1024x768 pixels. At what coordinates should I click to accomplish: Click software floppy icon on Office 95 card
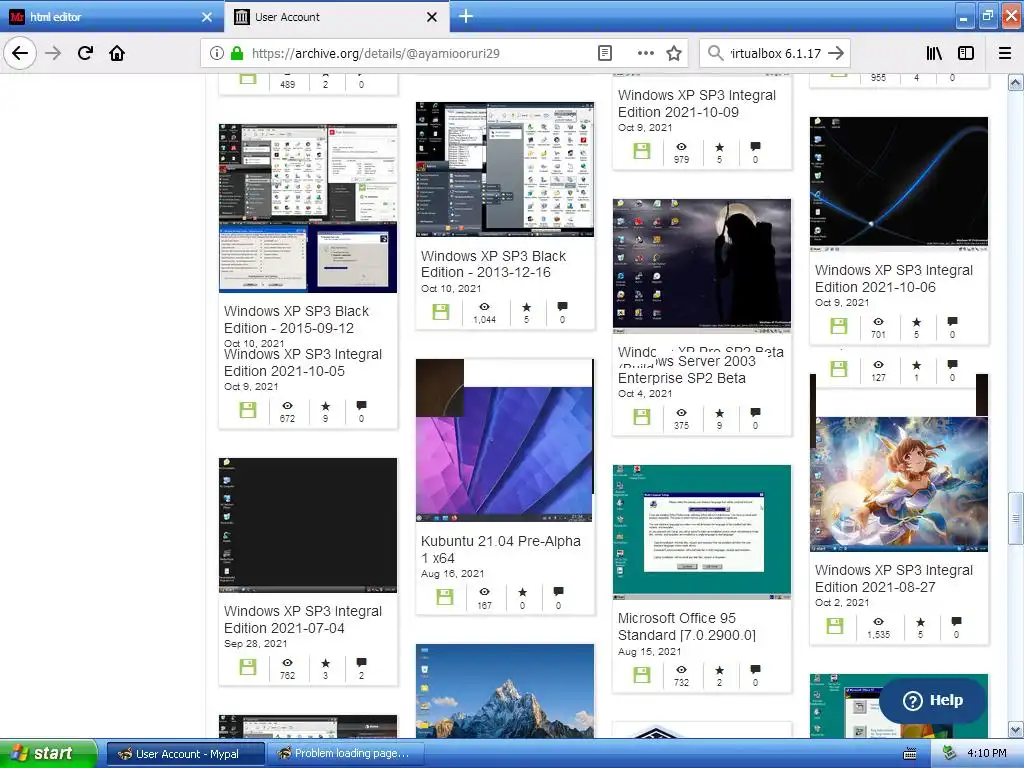point(642,675)
